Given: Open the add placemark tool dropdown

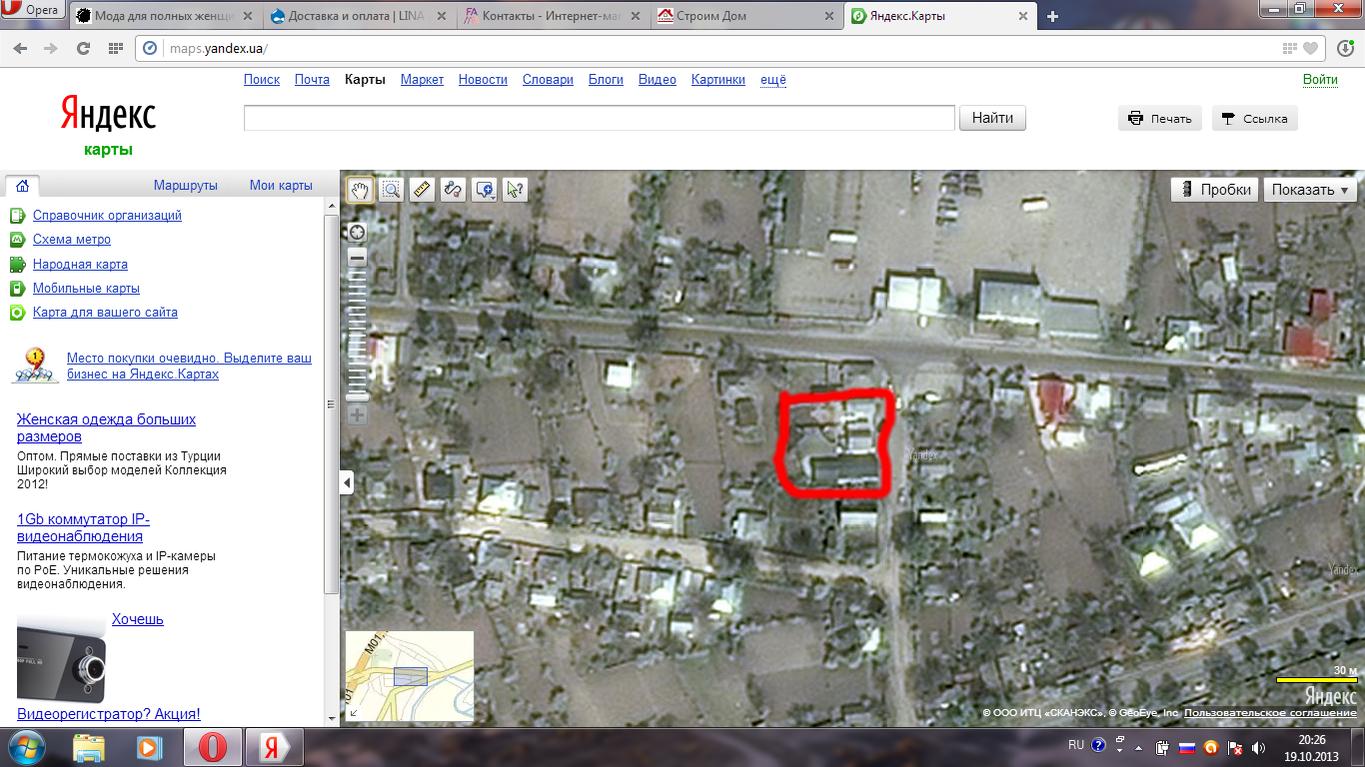Looking at the screenshot, I should pyautogui.click(x=484, y=189).
